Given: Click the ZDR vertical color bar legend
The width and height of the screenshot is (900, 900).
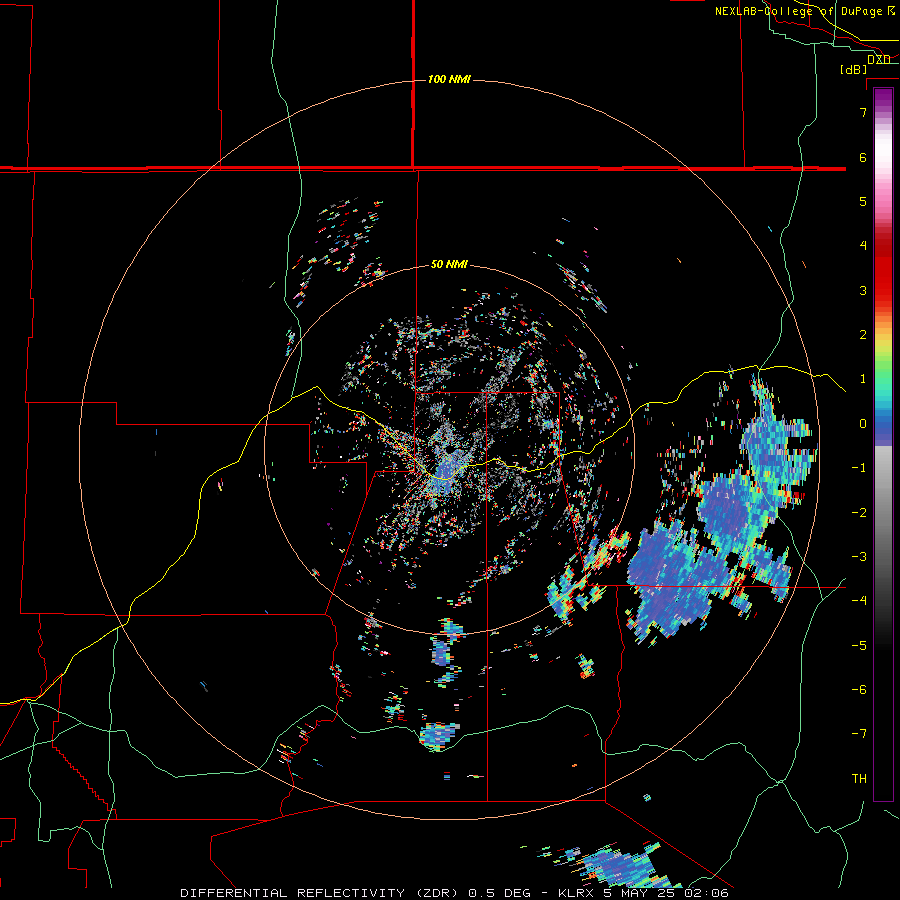Looking at the screenshot, I should point(883,444).
